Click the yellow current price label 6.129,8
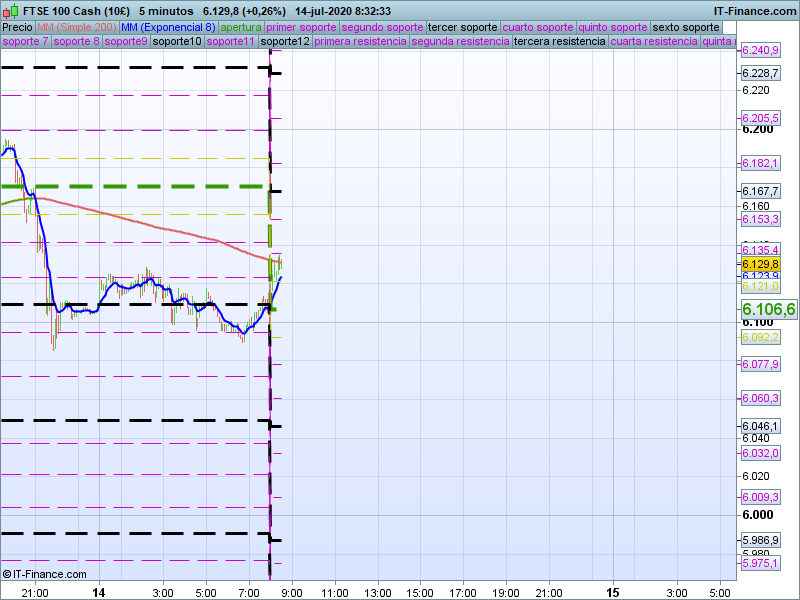 (x=759, y=264)
